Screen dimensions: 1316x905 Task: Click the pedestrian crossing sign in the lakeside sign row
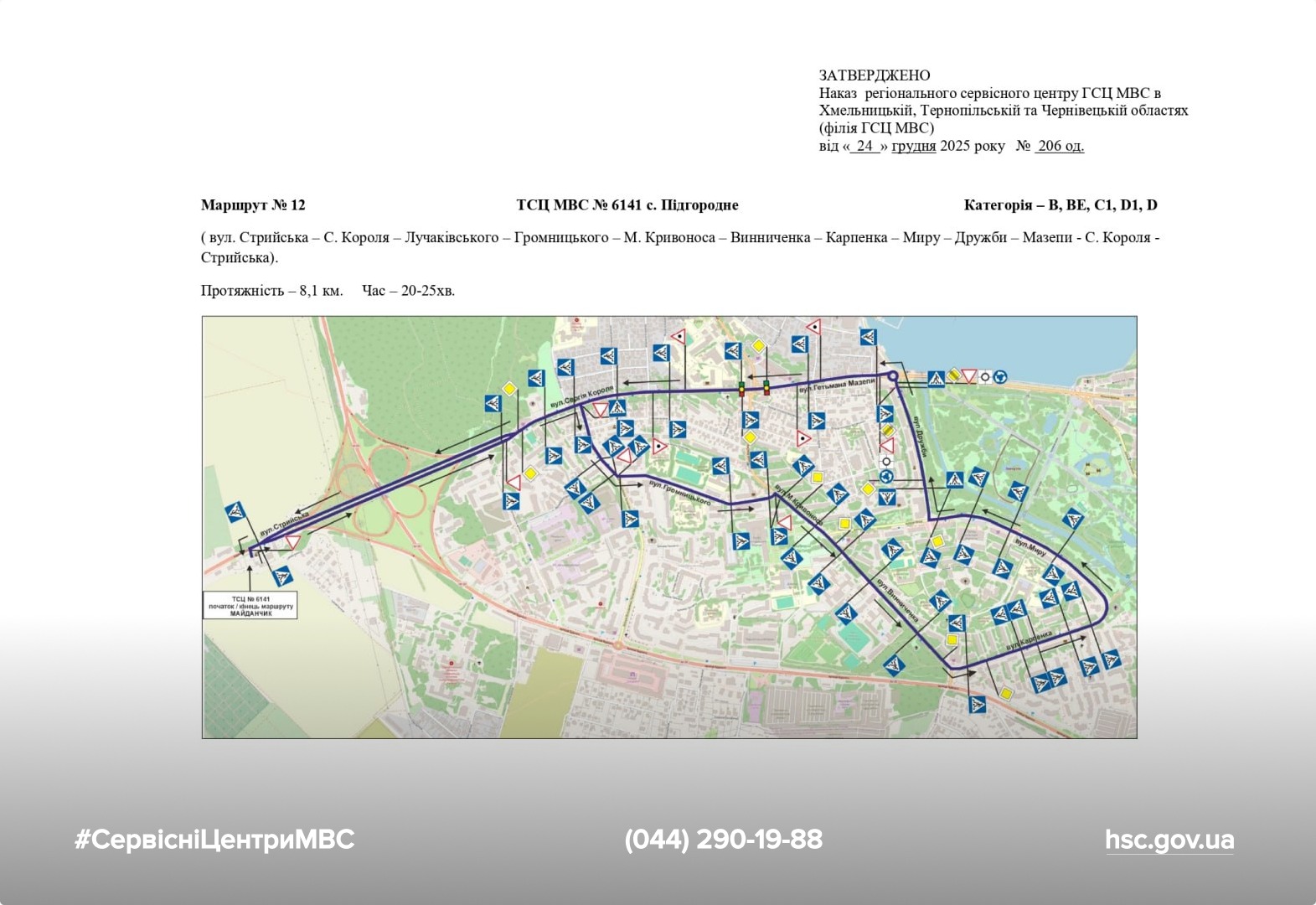coord(936,379)
